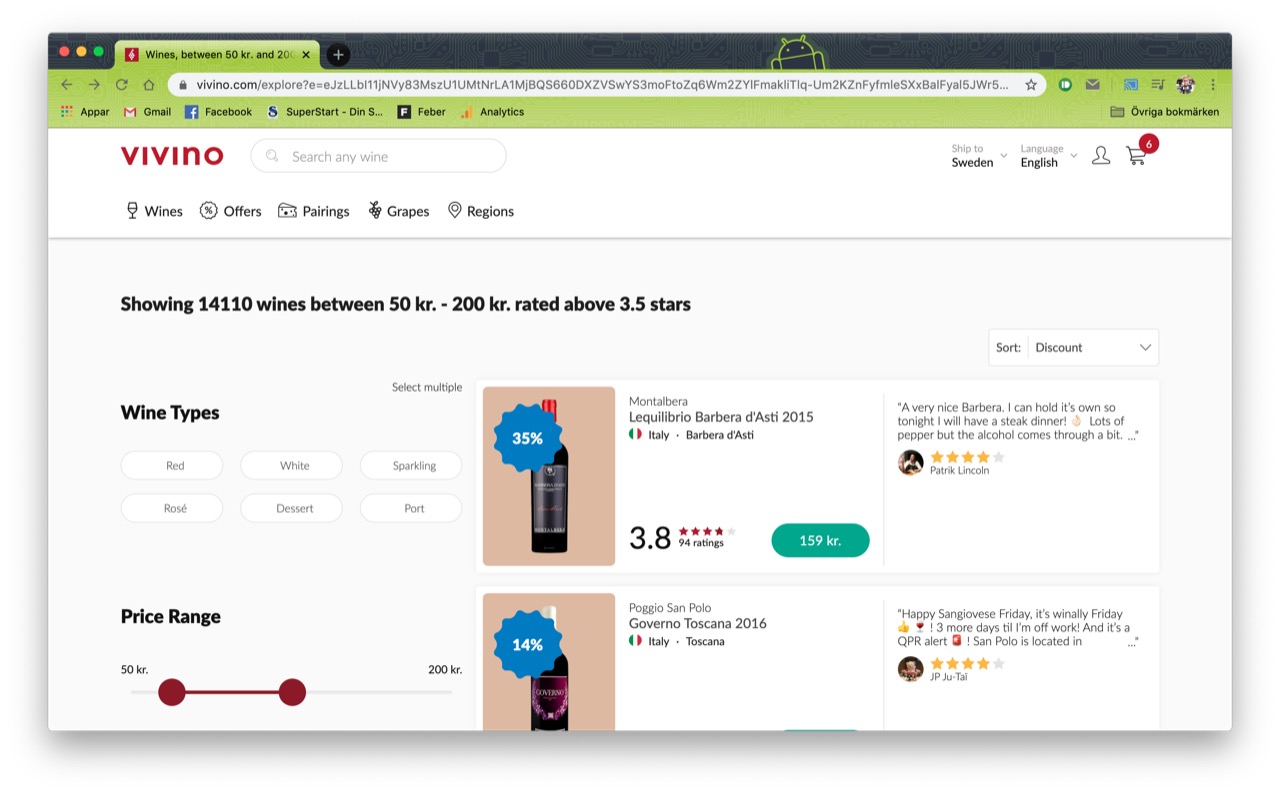Toggle the White wine type filter
The height and width of the screenshot is (794, 1280).
(291, 465)
